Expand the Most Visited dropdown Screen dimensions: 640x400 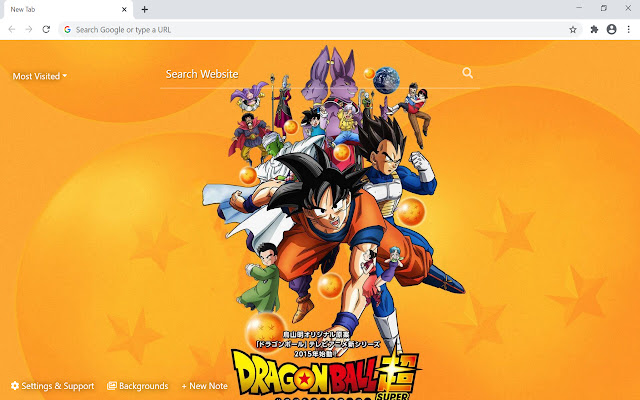click(40, 76)
